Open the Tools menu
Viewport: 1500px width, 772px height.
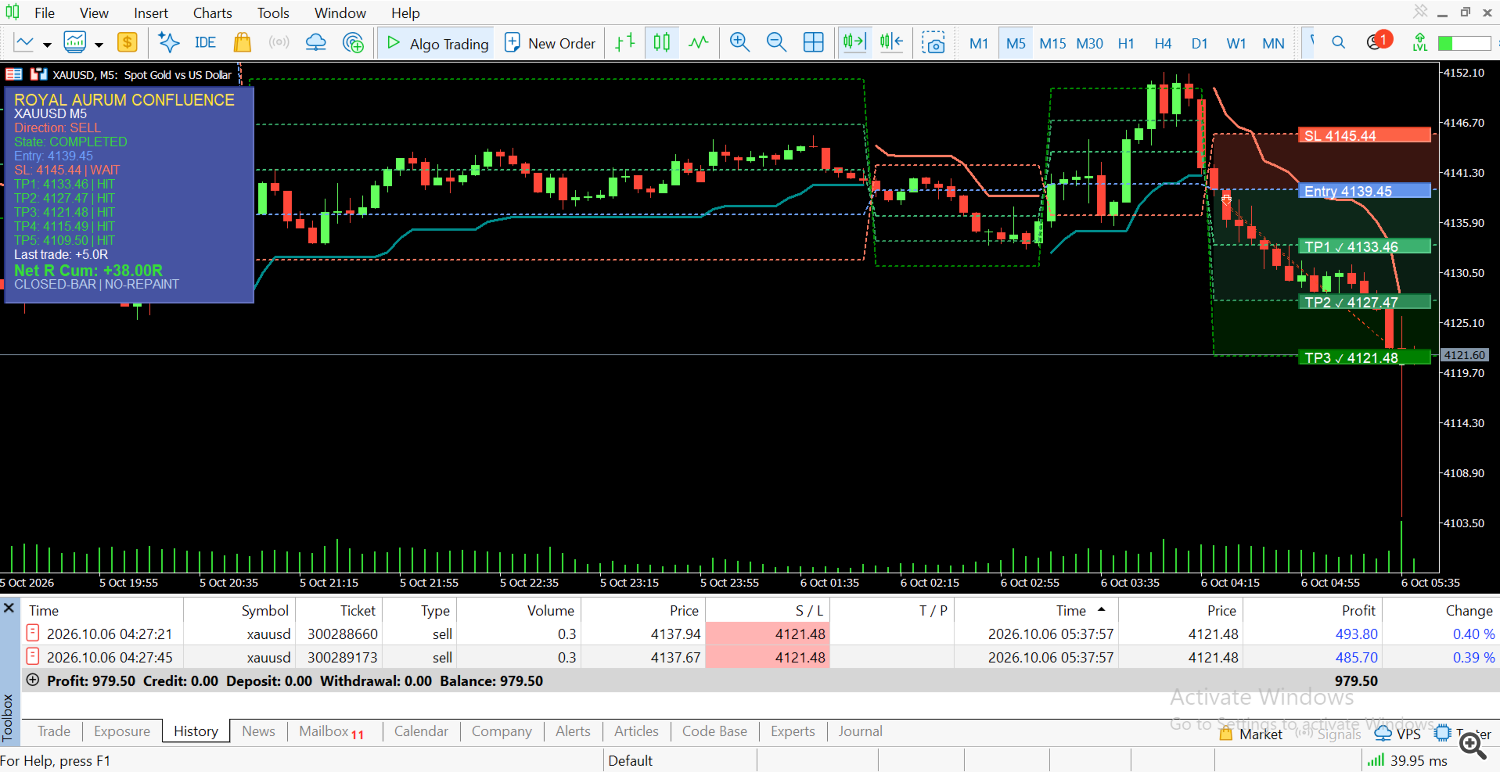273,13
